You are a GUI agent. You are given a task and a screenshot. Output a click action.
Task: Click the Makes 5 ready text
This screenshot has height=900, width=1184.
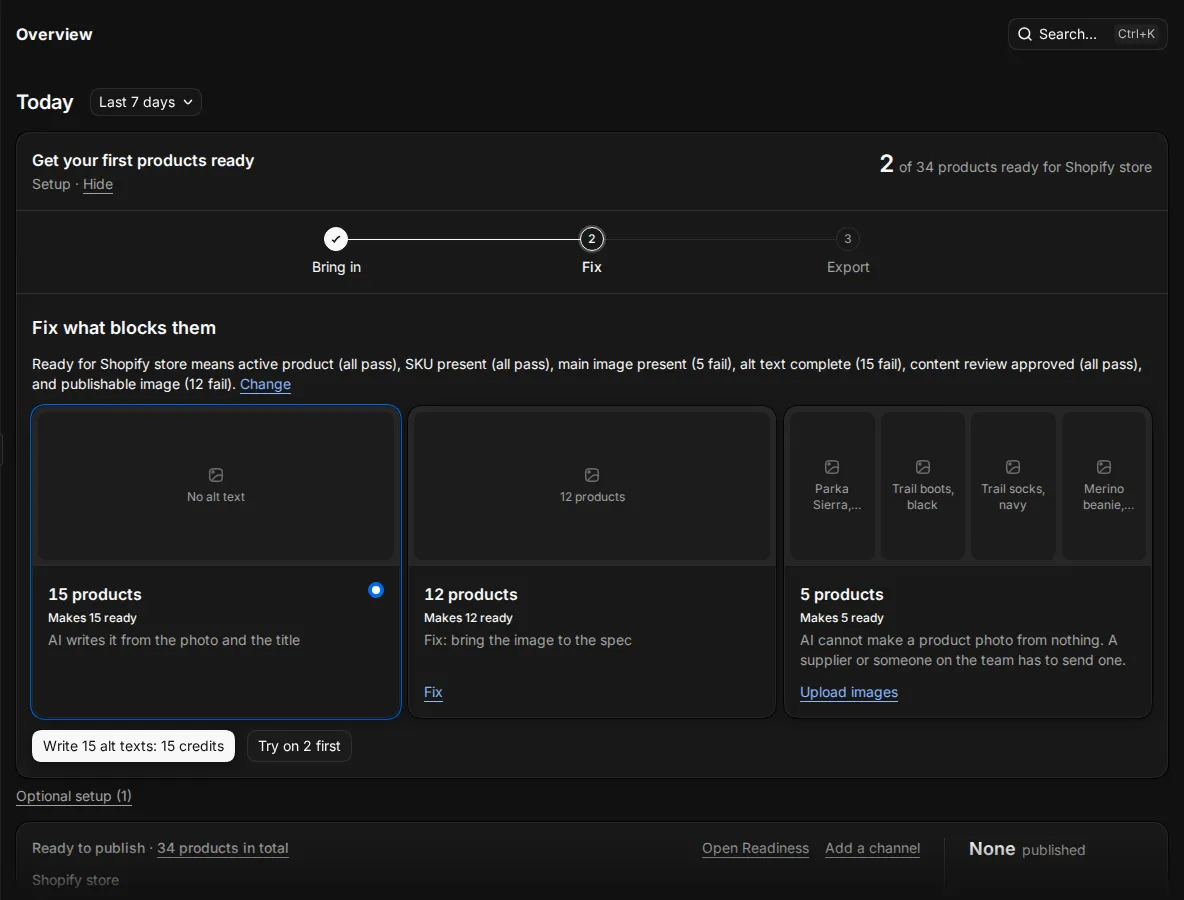(842, 618)
